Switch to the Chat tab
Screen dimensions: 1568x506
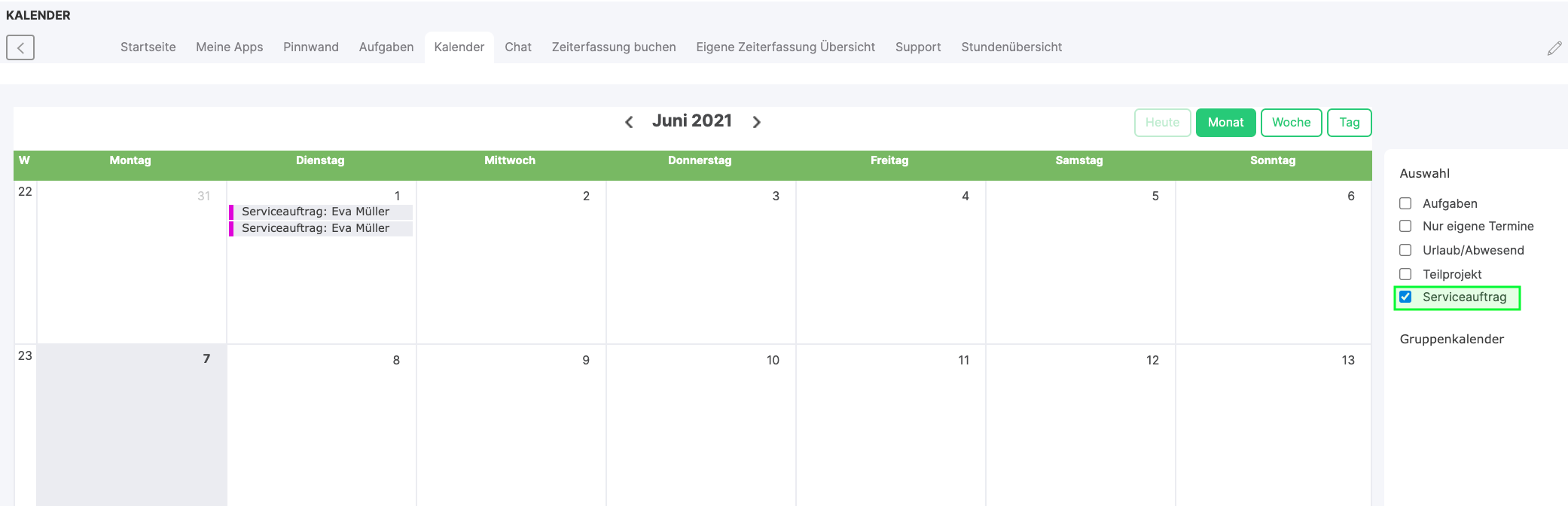point(517,47)
